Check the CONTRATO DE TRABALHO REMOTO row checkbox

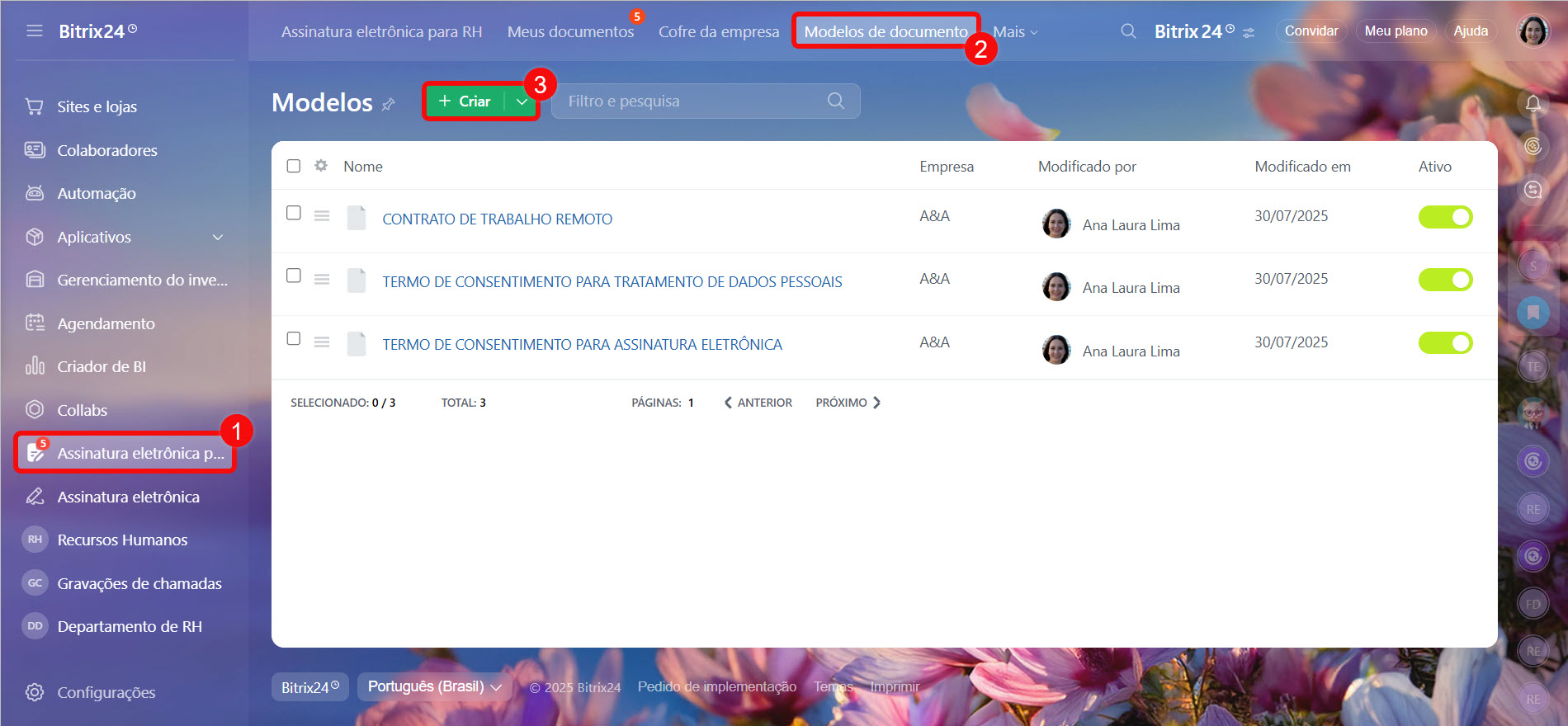click(294, 213)
